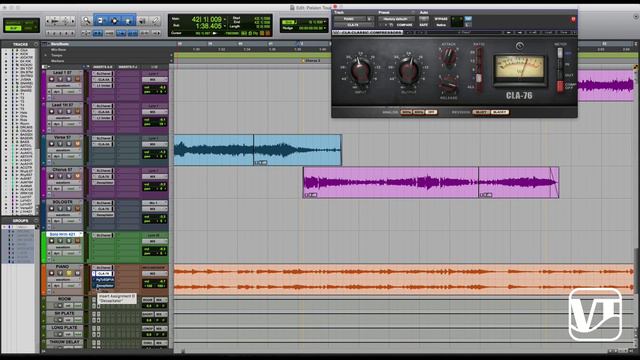Open the Nudge value dropdown
Viewport: 640px width, 360px height.
tap(324, 28)
